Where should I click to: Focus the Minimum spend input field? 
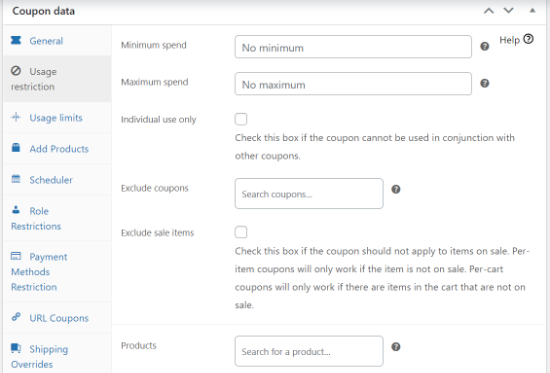click(353, 47)
